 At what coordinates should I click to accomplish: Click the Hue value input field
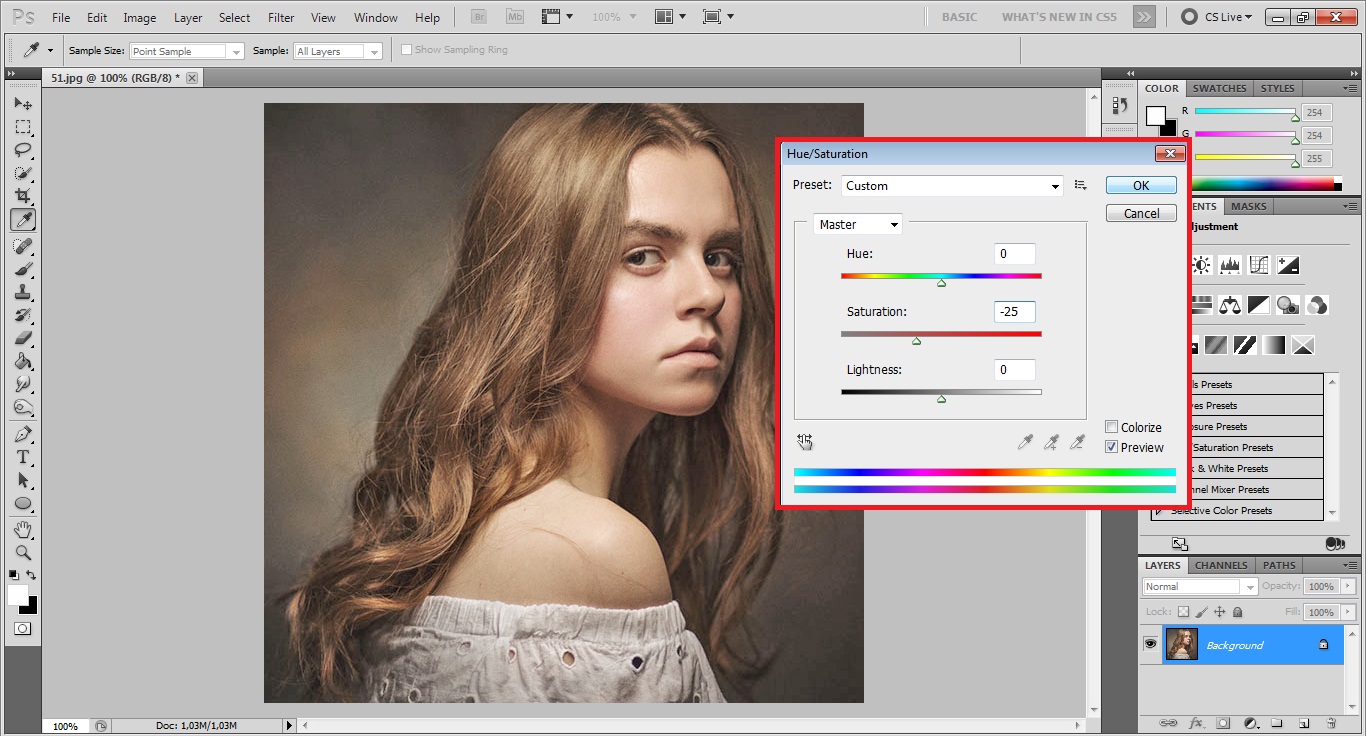1014,254
